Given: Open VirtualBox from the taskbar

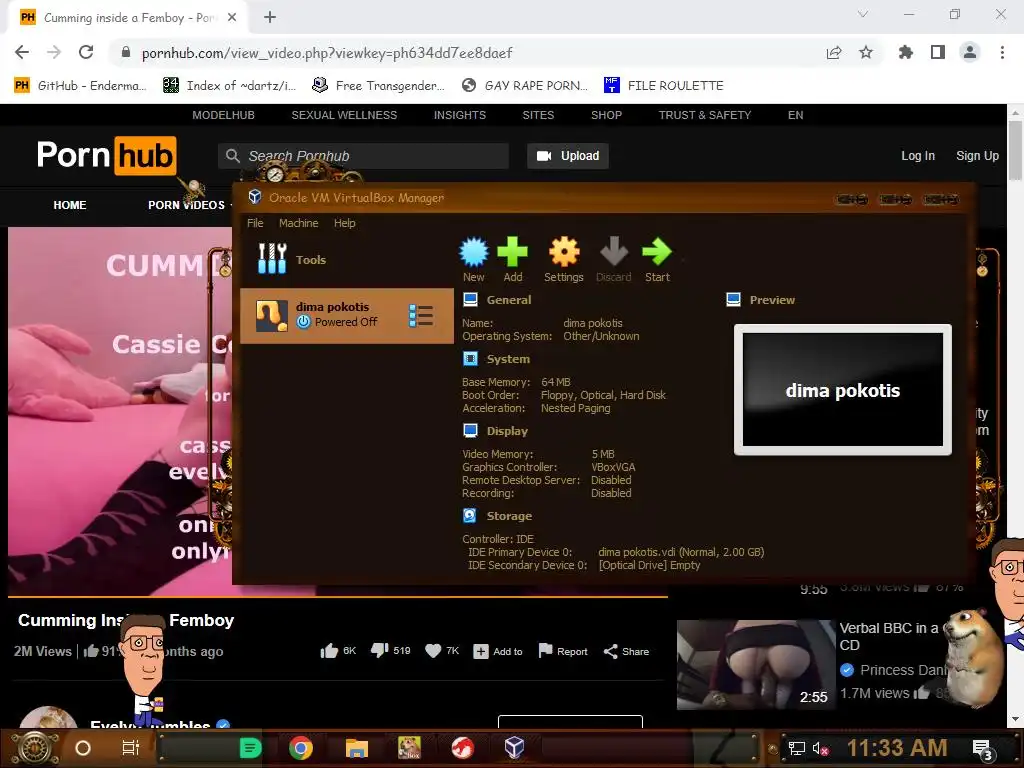Looking at the screenshot, I should 515,747.
